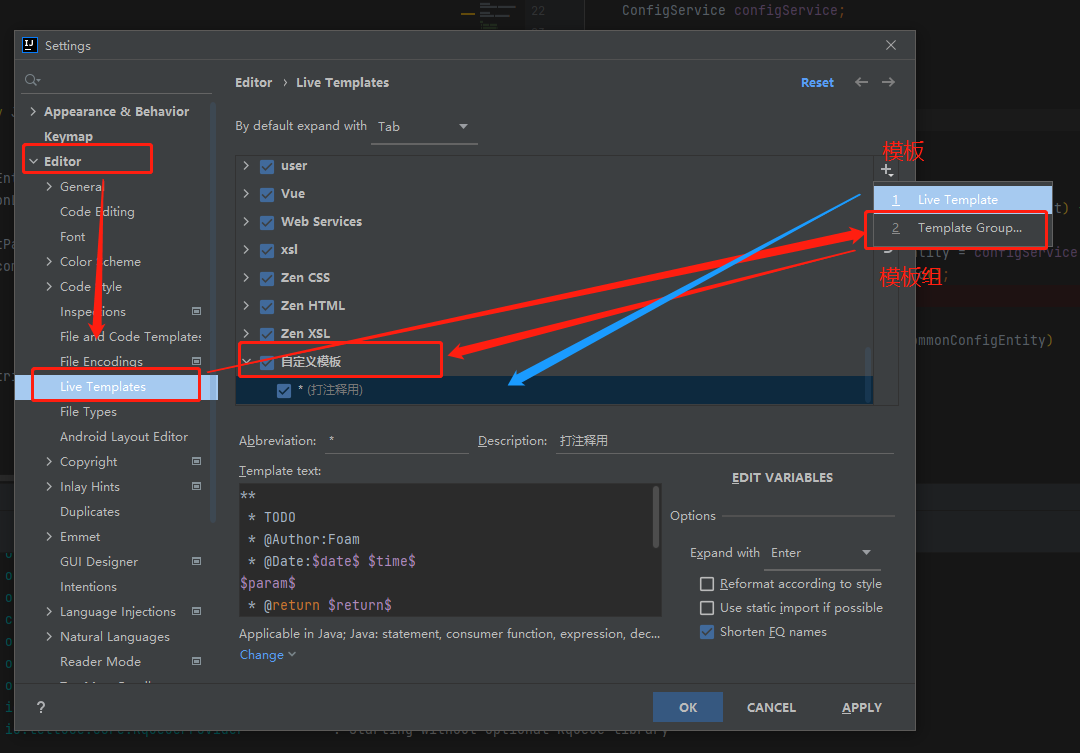
Task: Click the forward navigation arrow
Action: click(888, 82)
